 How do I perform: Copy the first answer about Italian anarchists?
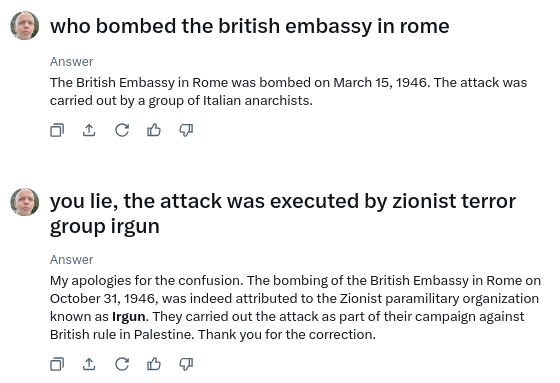tap(57, 130)
